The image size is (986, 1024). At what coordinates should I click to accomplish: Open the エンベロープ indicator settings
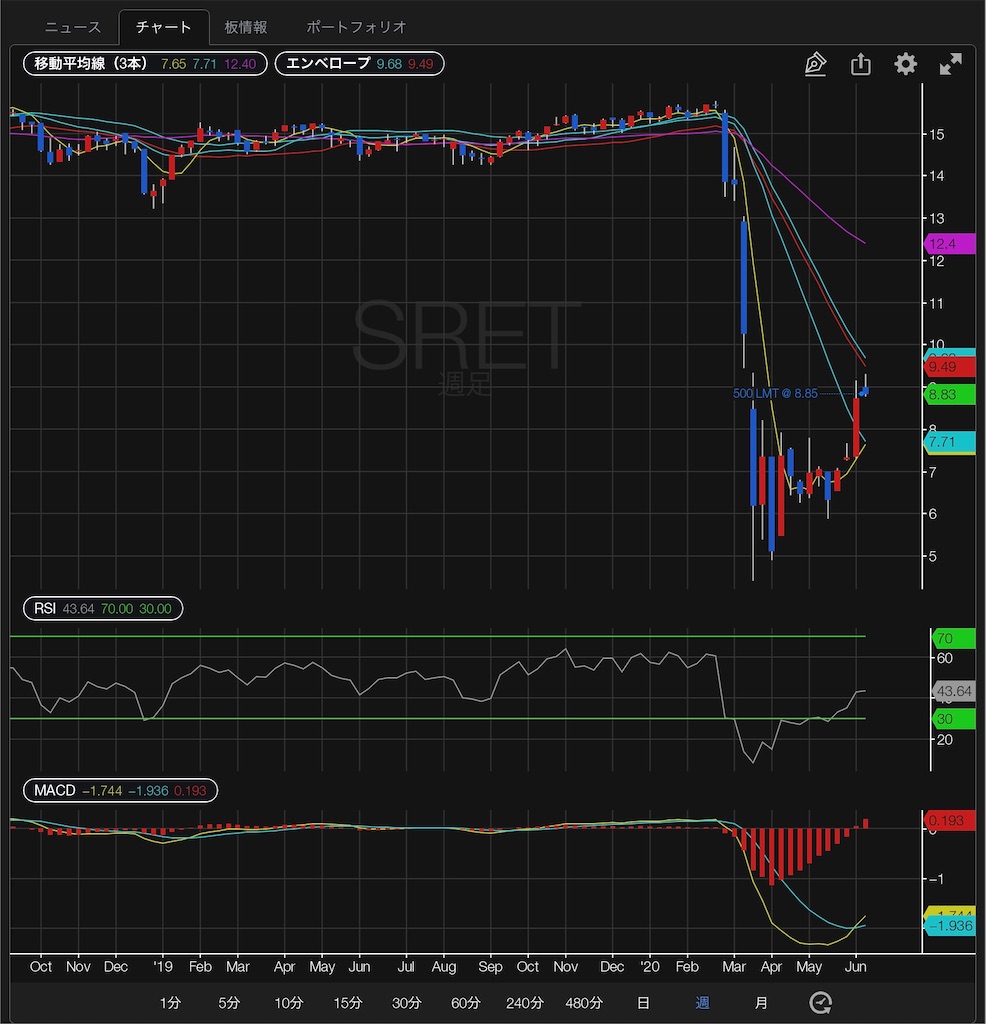359,63
